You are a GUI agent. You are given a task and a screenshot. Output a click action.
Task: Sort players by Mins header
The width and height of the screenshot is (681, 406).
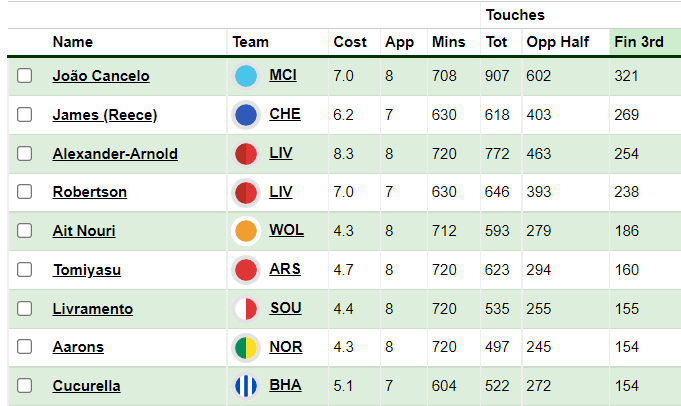point(448,42)
